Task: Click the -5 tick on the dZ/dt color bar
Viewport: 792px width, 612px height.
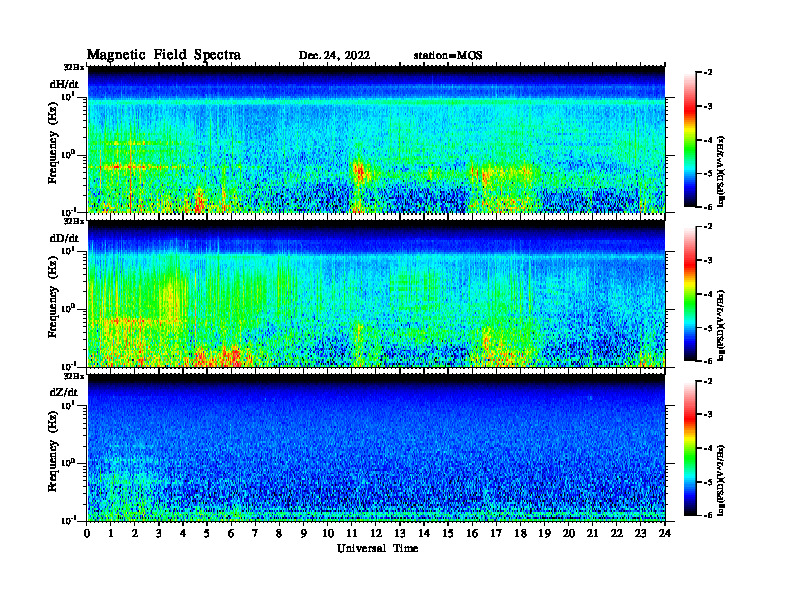Action: (708, 482)
